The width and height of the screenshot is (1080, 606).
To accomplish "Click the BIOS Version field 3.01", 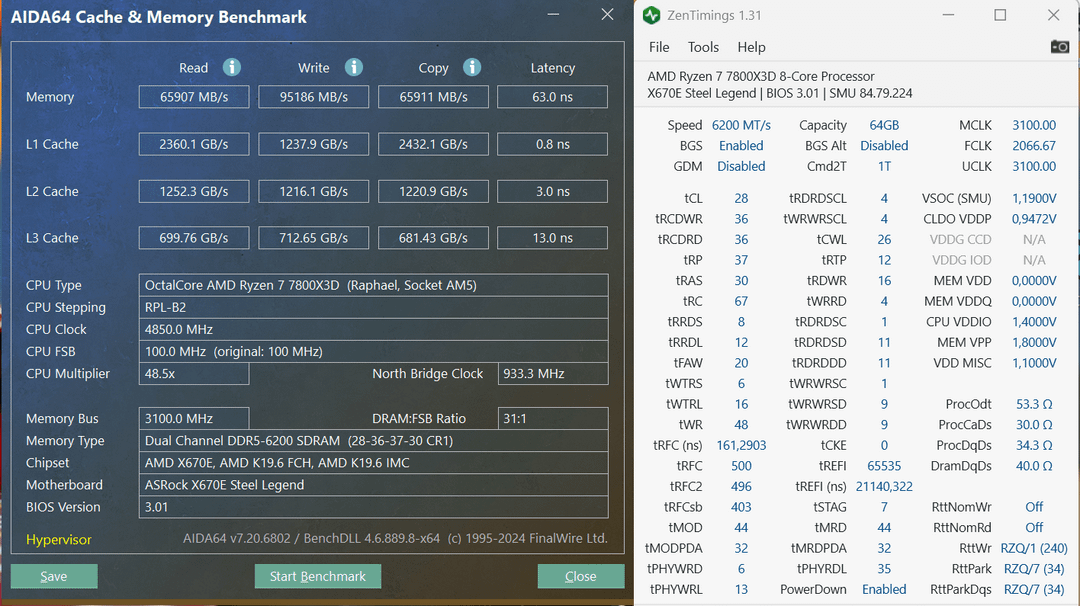I will pos(373,507).
